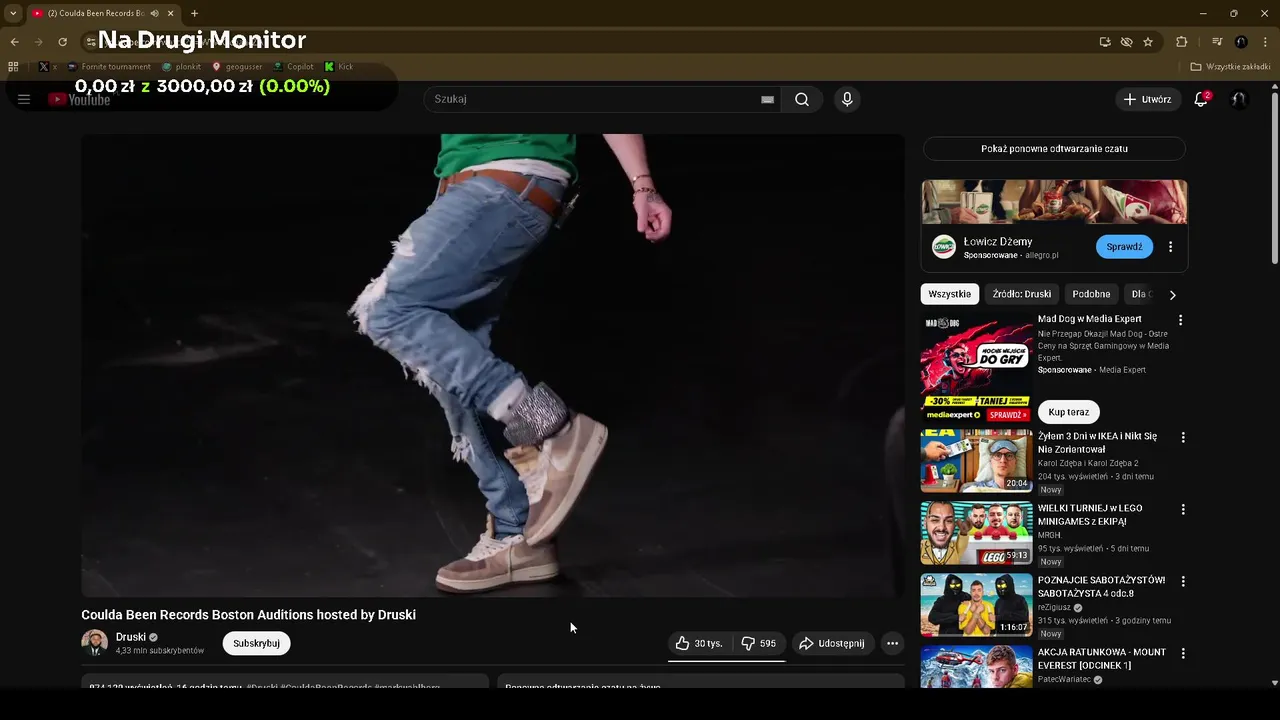The height and width of the screenshot is (720, 1280).
Task: Open the browser extensions puzzle icon
Action: [x=1182, y=42]
